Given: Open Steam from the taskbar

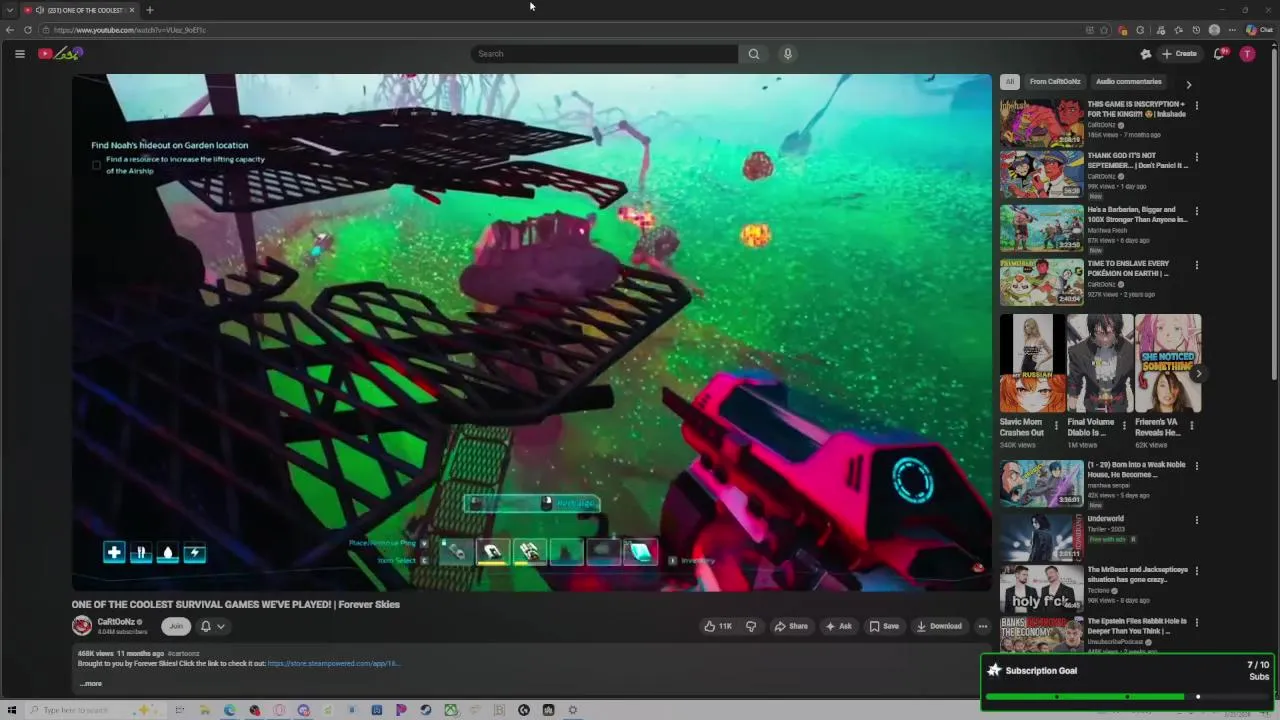Looking at the screenshot, I should click(426, 710).
